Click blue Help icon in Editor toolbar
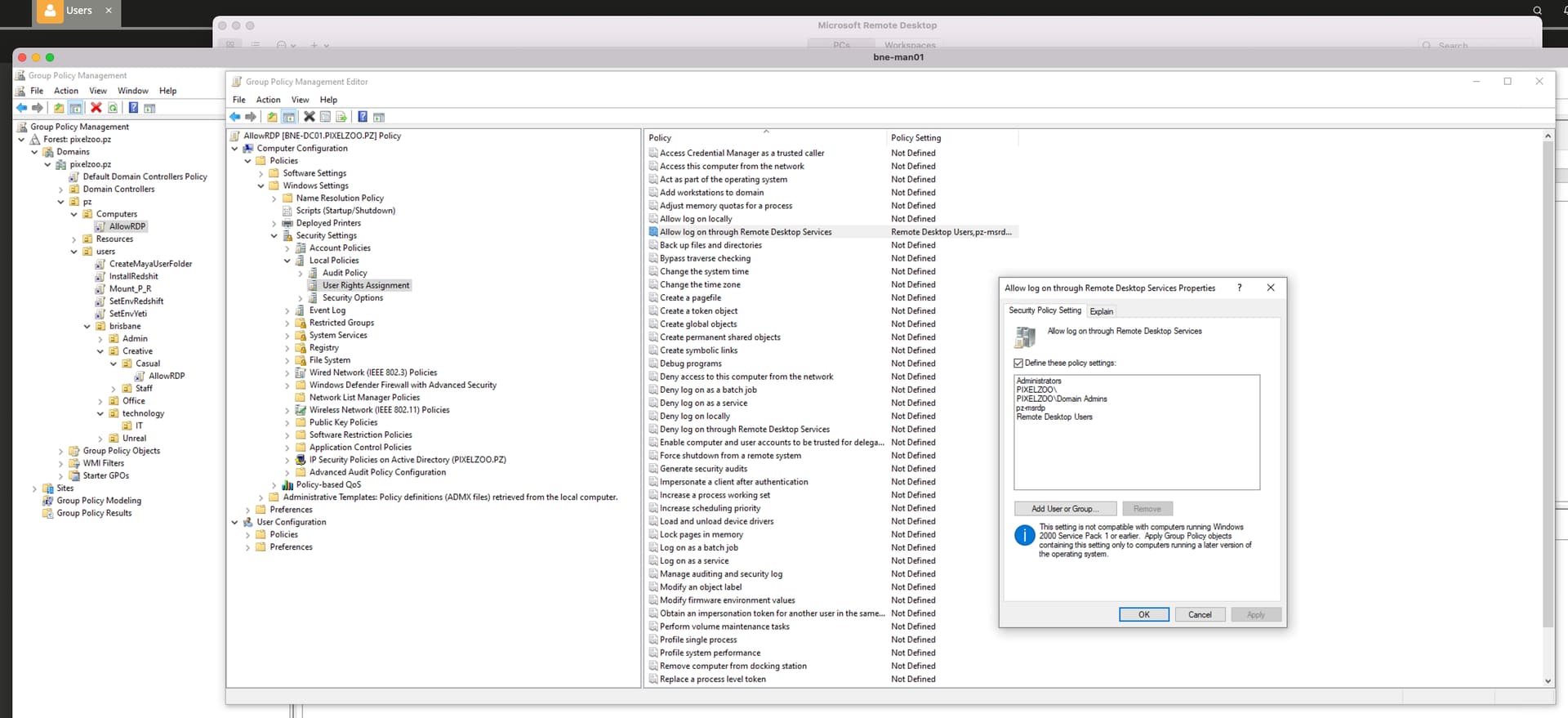Image resolution: width=1568 pixels, height=718 pixels. (x=362, y=117)
